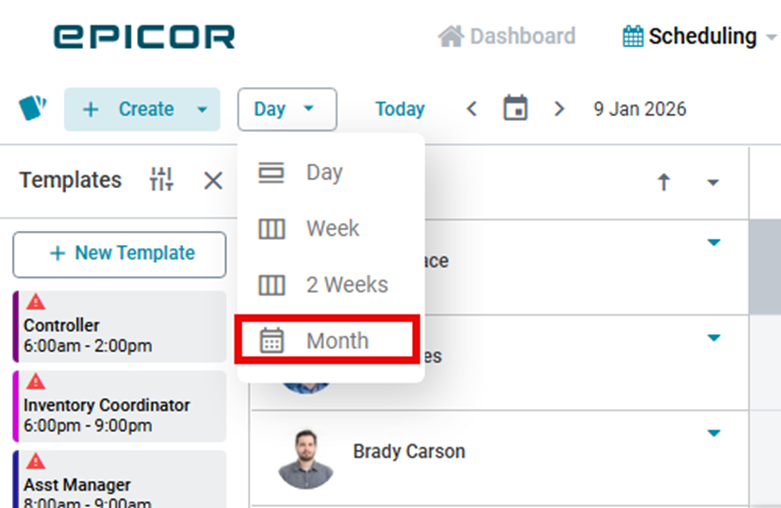
Task: Click the upward sort arrow icon
Action: 663,182
